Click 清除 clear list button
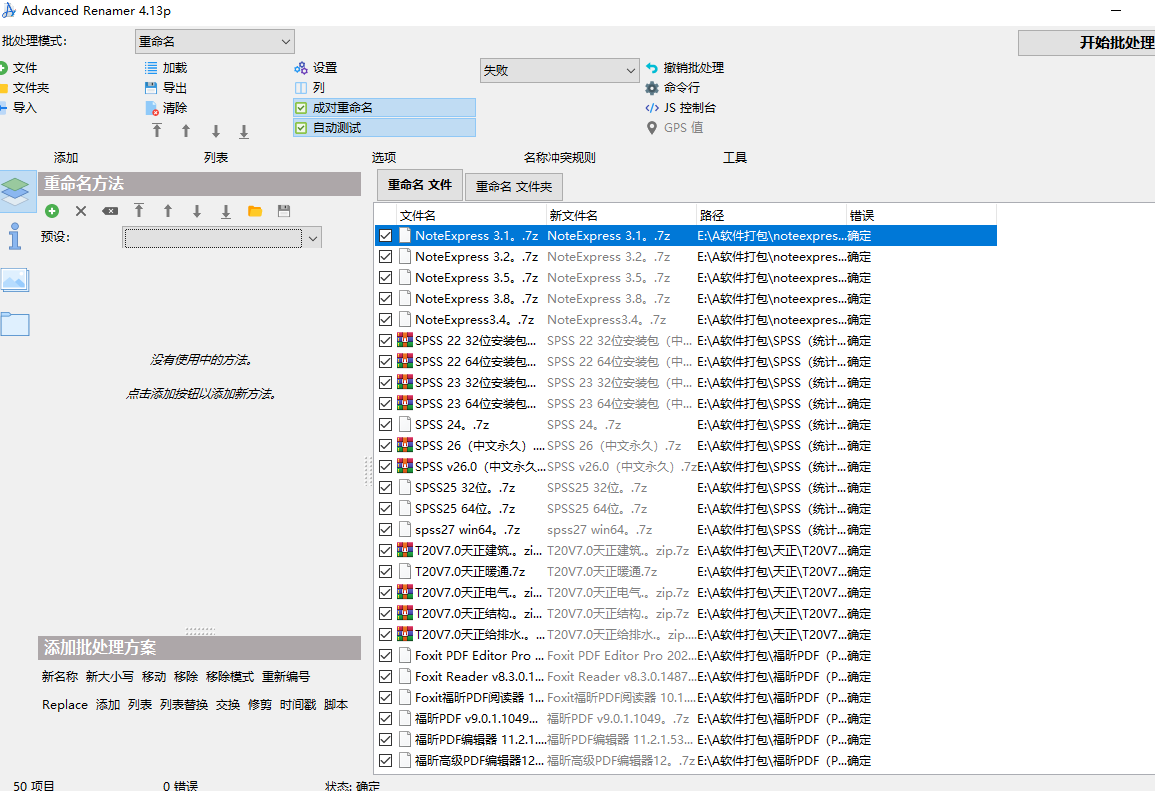 point(166,108)
